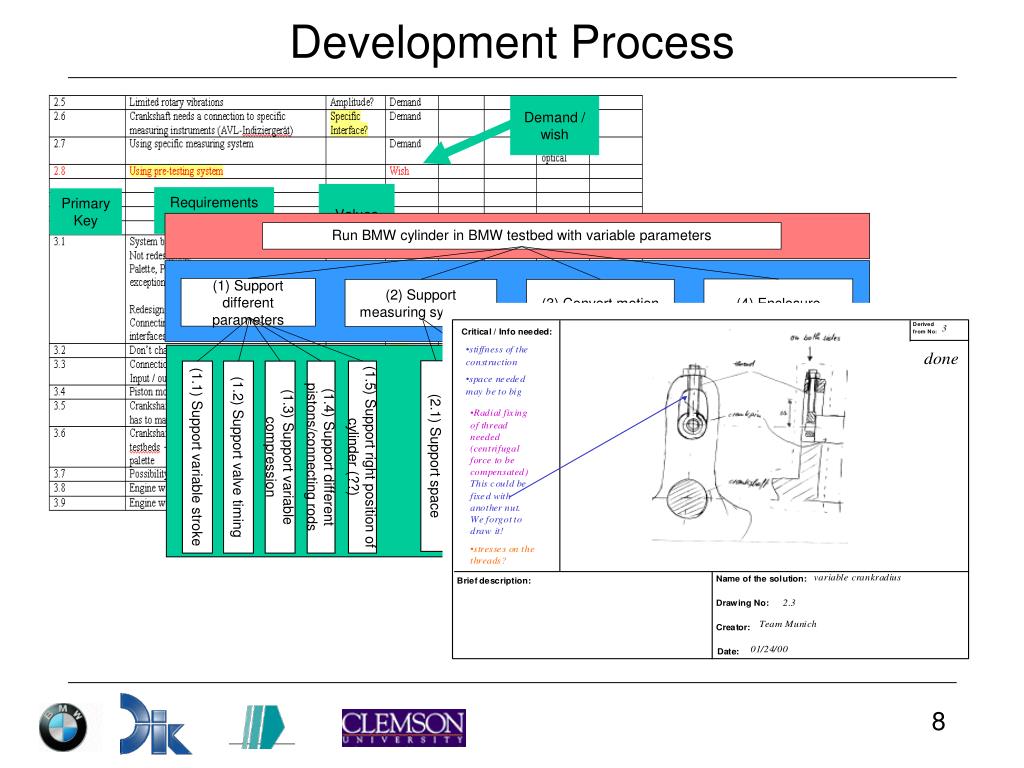
Task: Click the Primary Key green label
Action: (86, 212)
